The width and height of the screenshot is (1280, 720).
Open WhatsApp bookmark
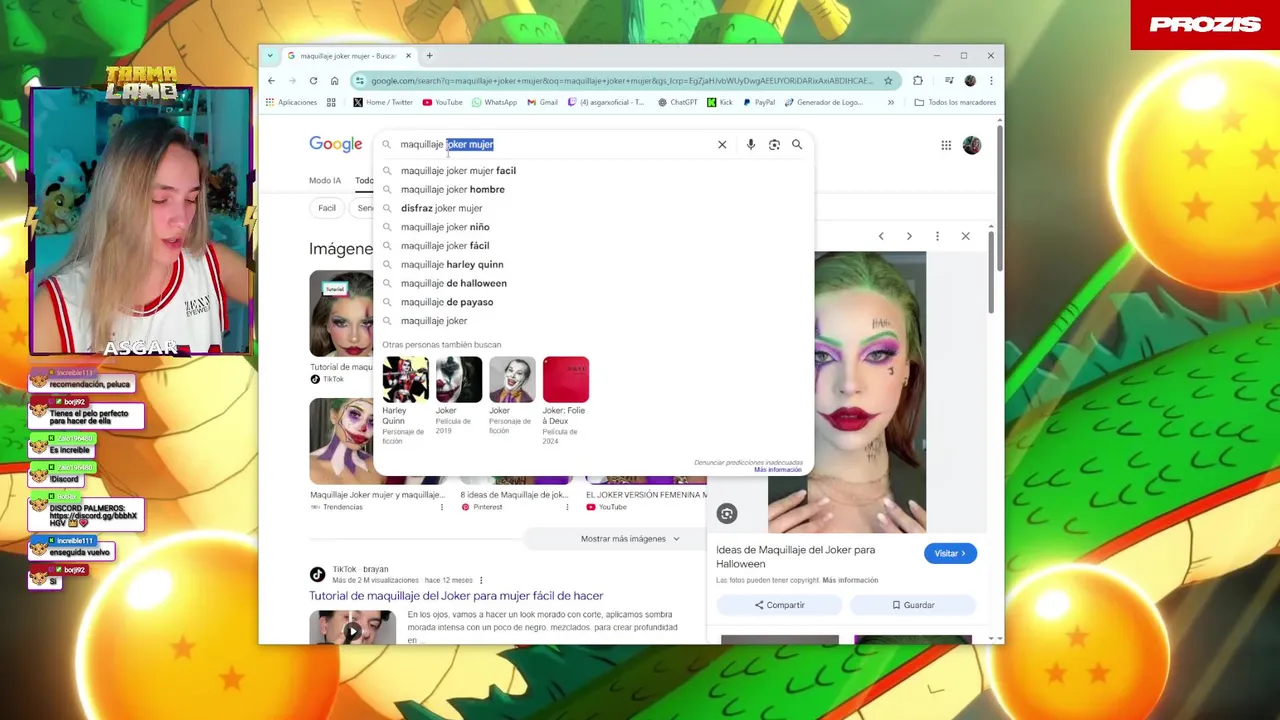[x=494, y=102]
